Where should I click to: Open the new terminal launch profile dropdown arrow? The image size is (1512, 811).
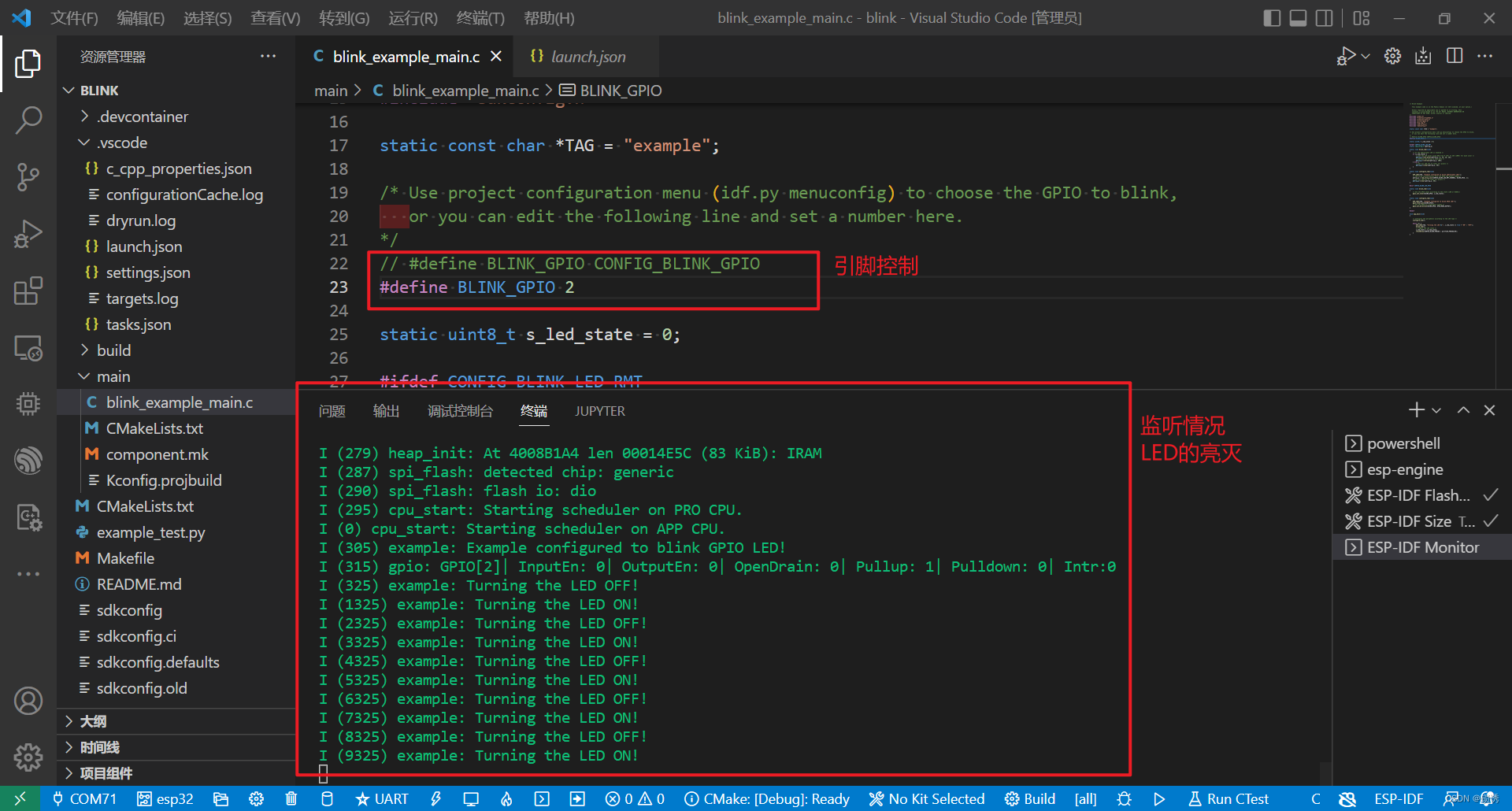click(x=1436, y=410)
